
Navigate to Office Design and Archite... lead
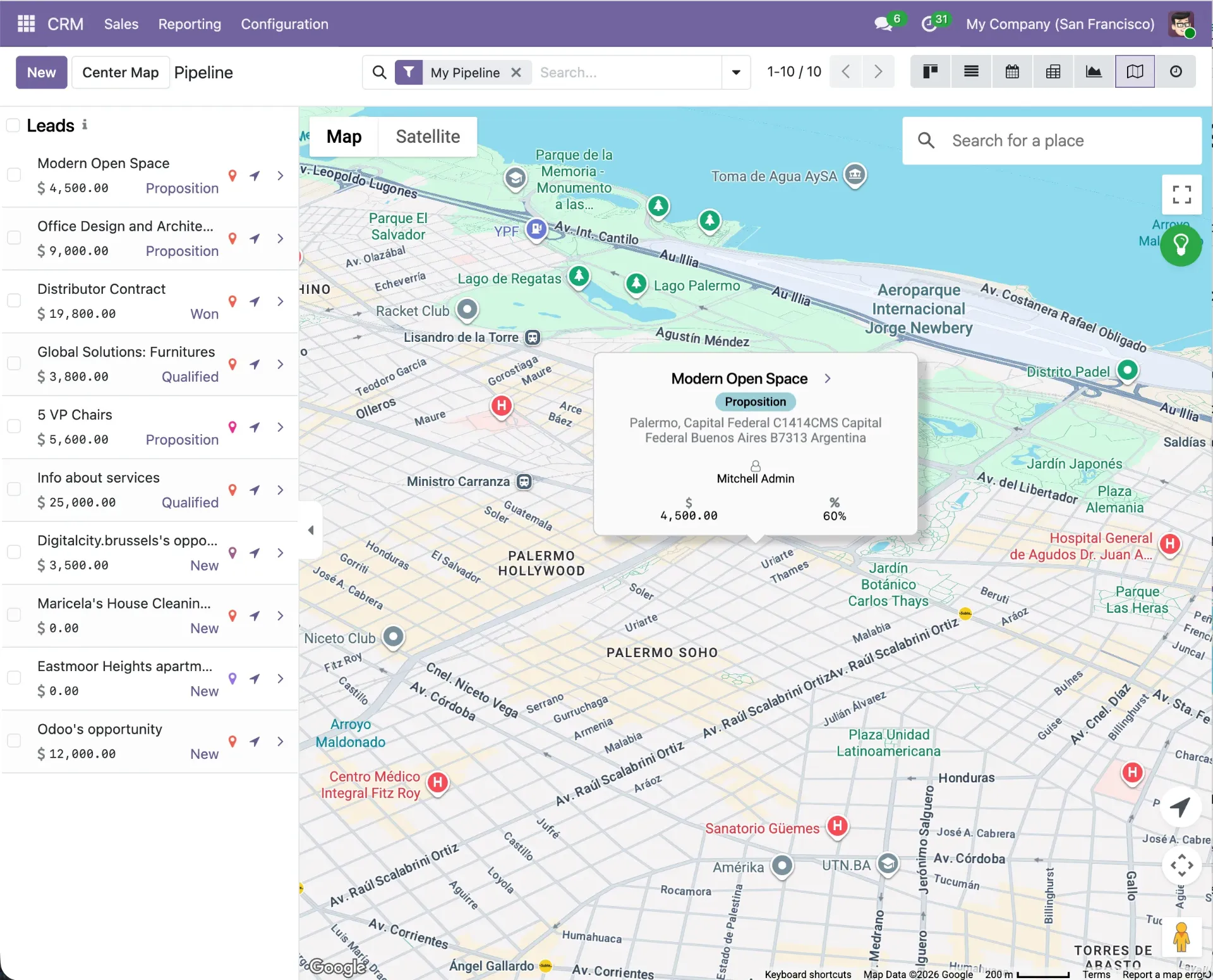[x=255, y=239]
